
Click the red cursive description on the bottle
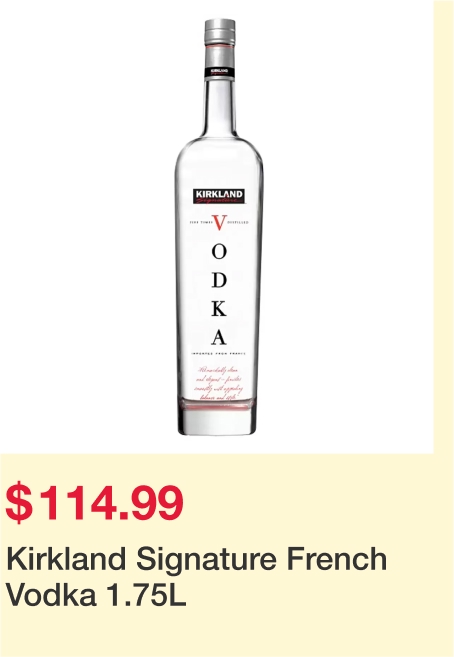tap(219, 384)
